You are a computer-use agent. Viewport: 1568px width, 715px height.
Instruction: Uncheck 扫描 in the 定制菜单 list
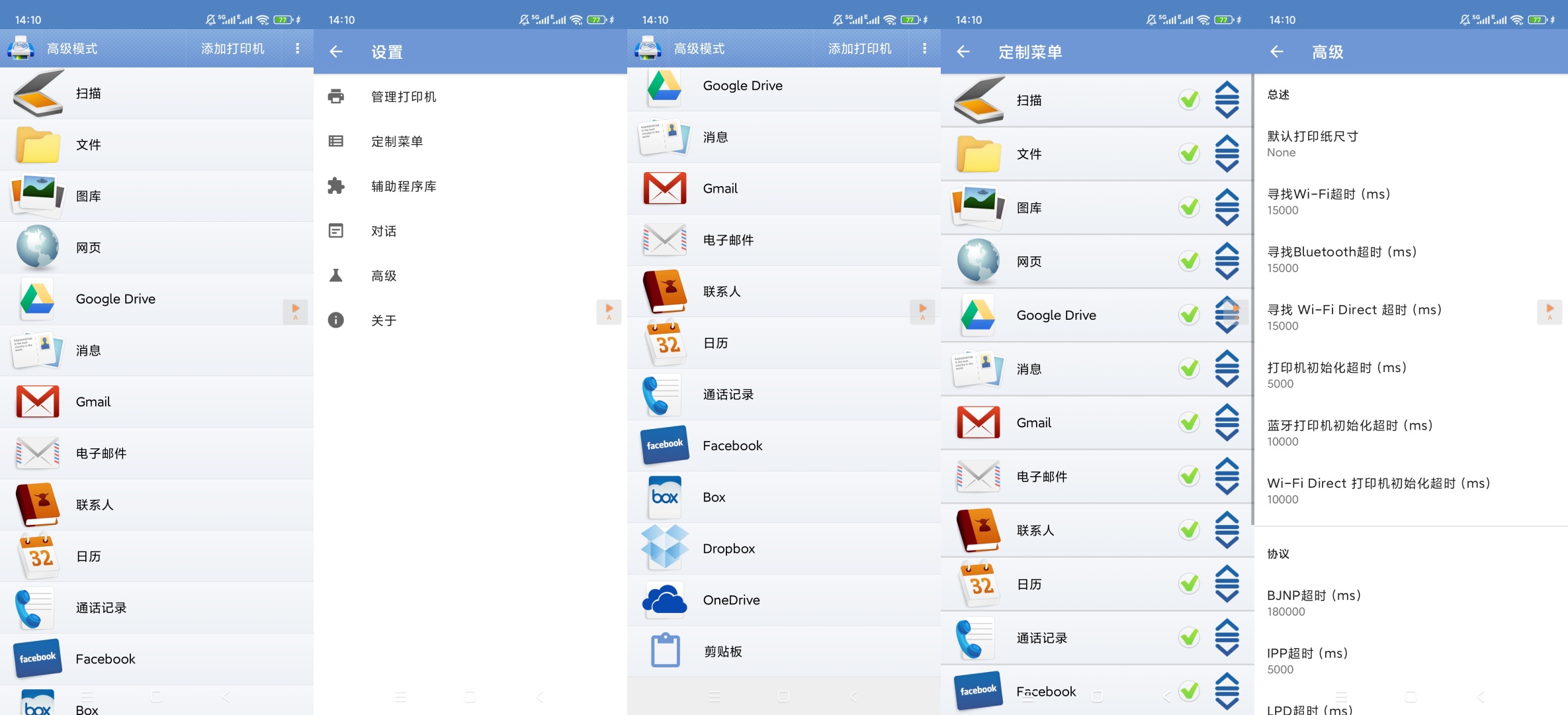[x=1189, y=100]
